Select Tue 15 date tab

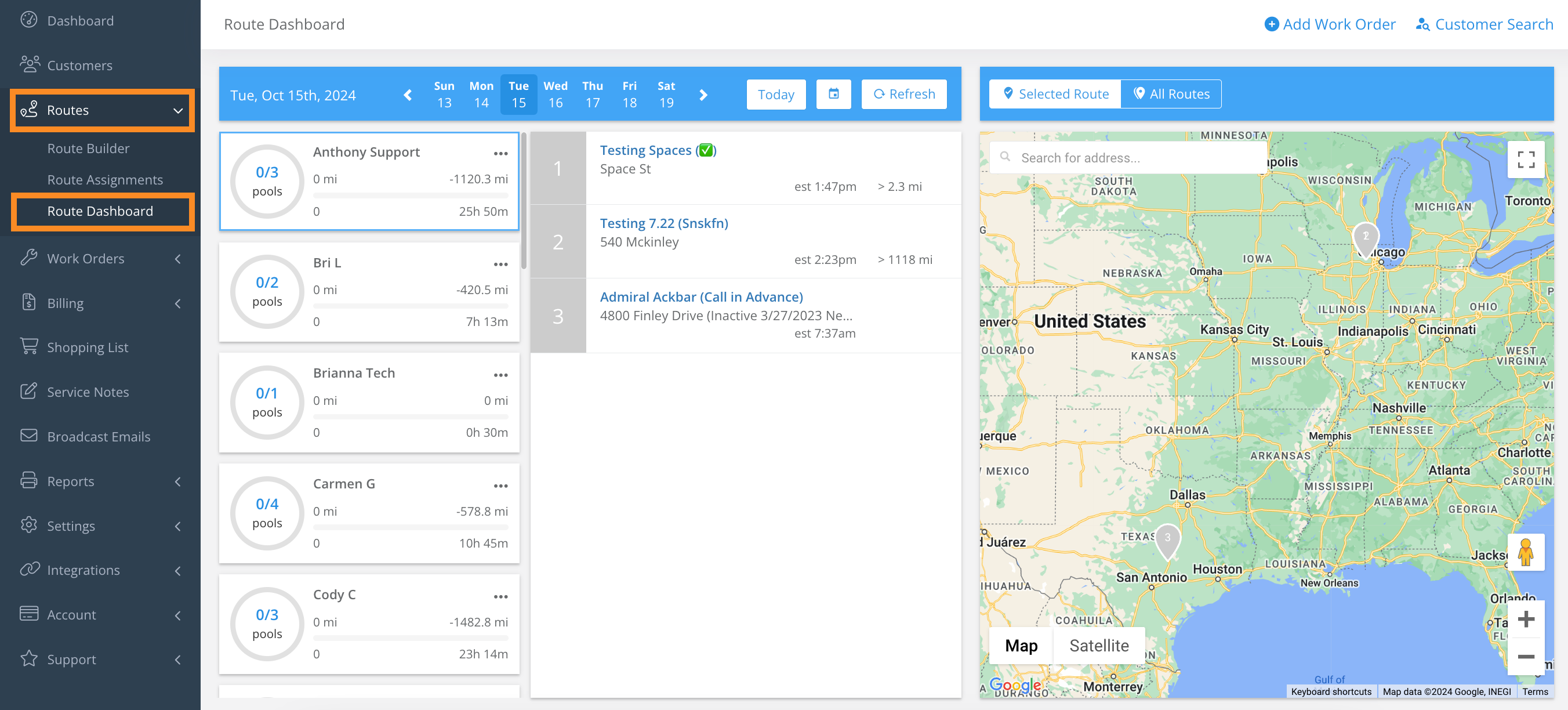point(518,95)
